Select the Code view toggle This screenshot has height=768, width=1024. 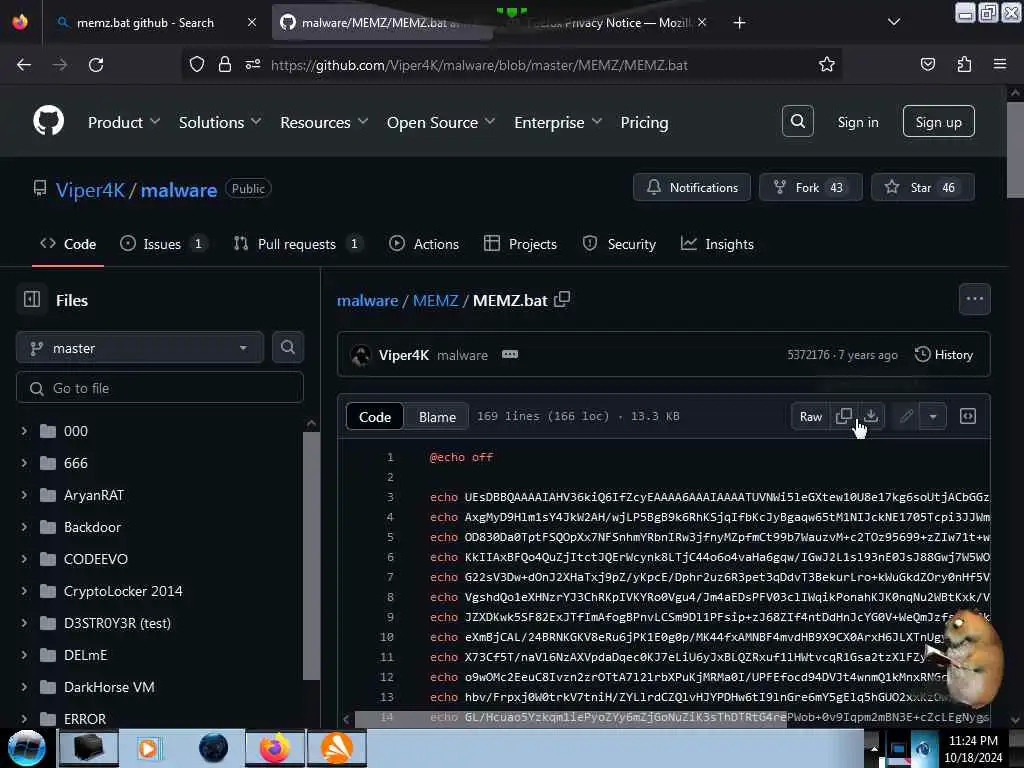coord(375,417)
